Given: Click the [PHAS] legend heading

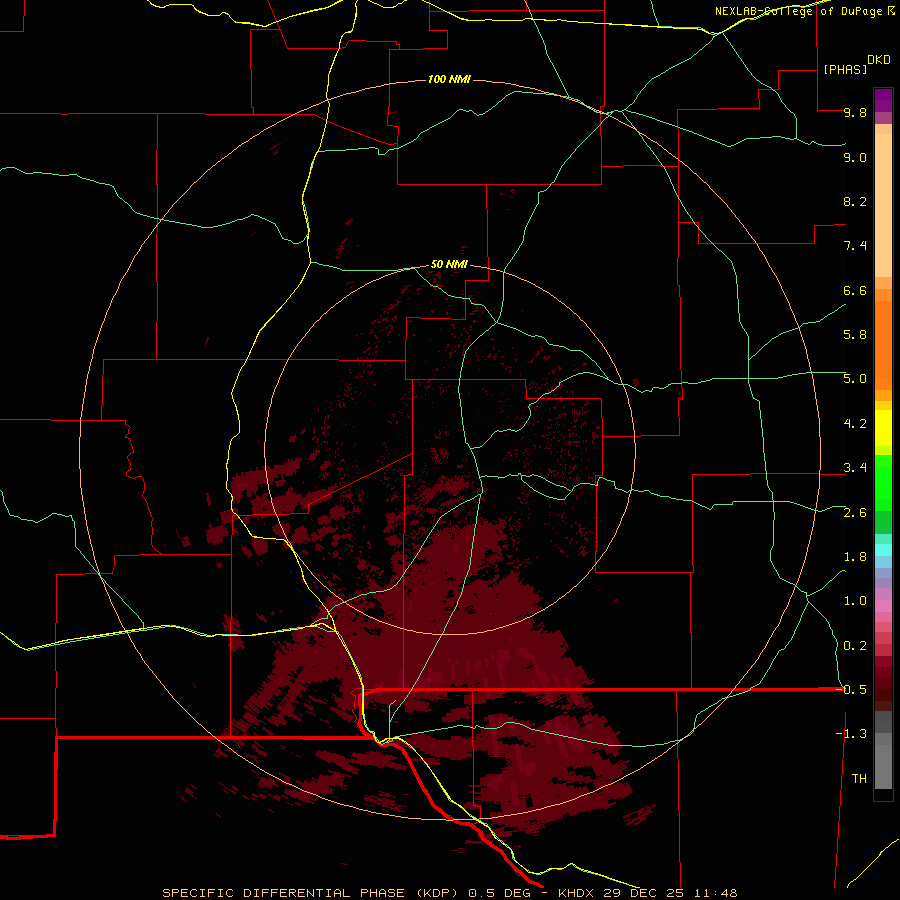Looking at the screenshot, I should click(845, 69).
